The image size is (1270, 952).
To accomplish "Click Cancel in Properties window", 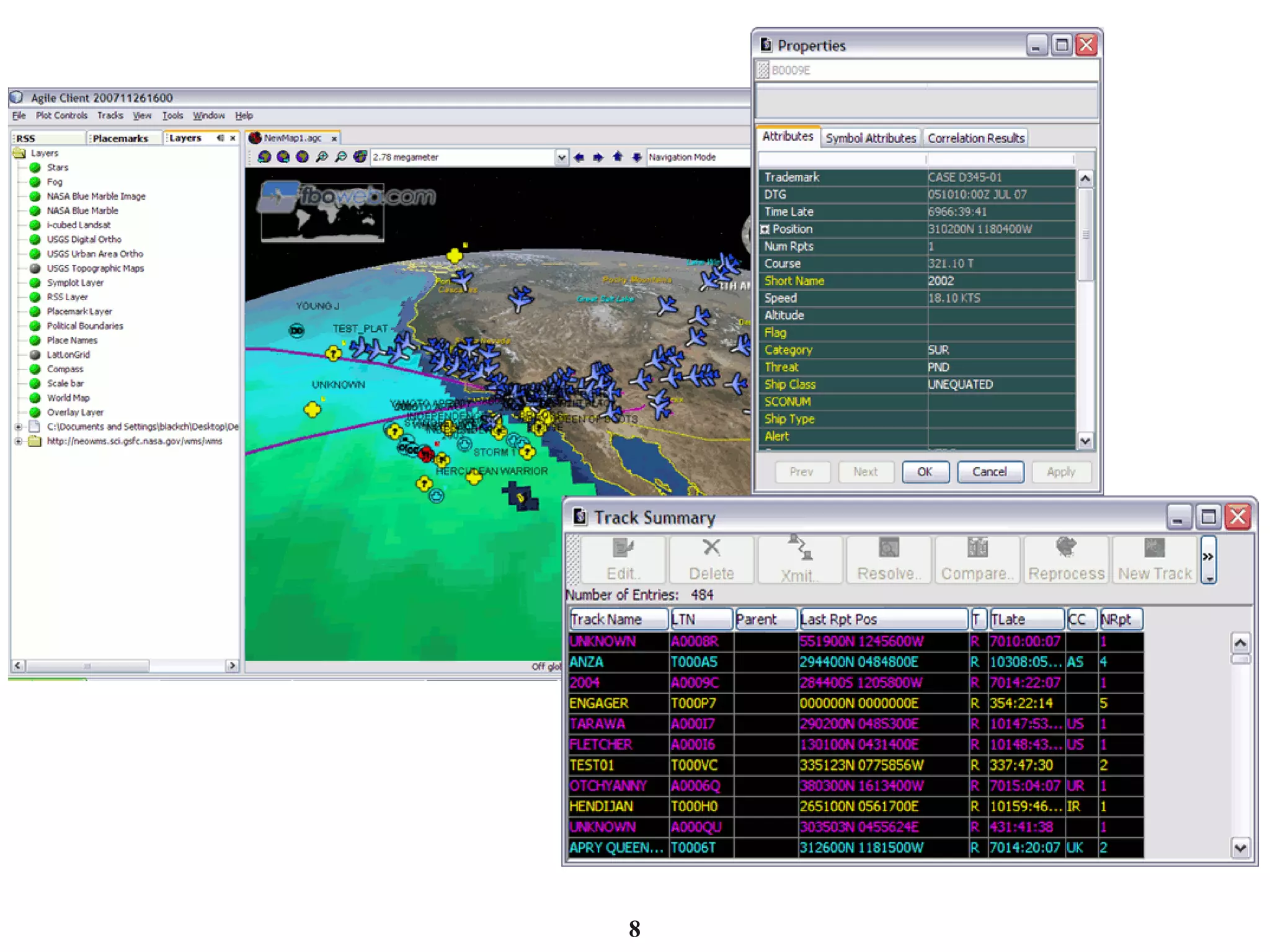I will coord(990,471).
